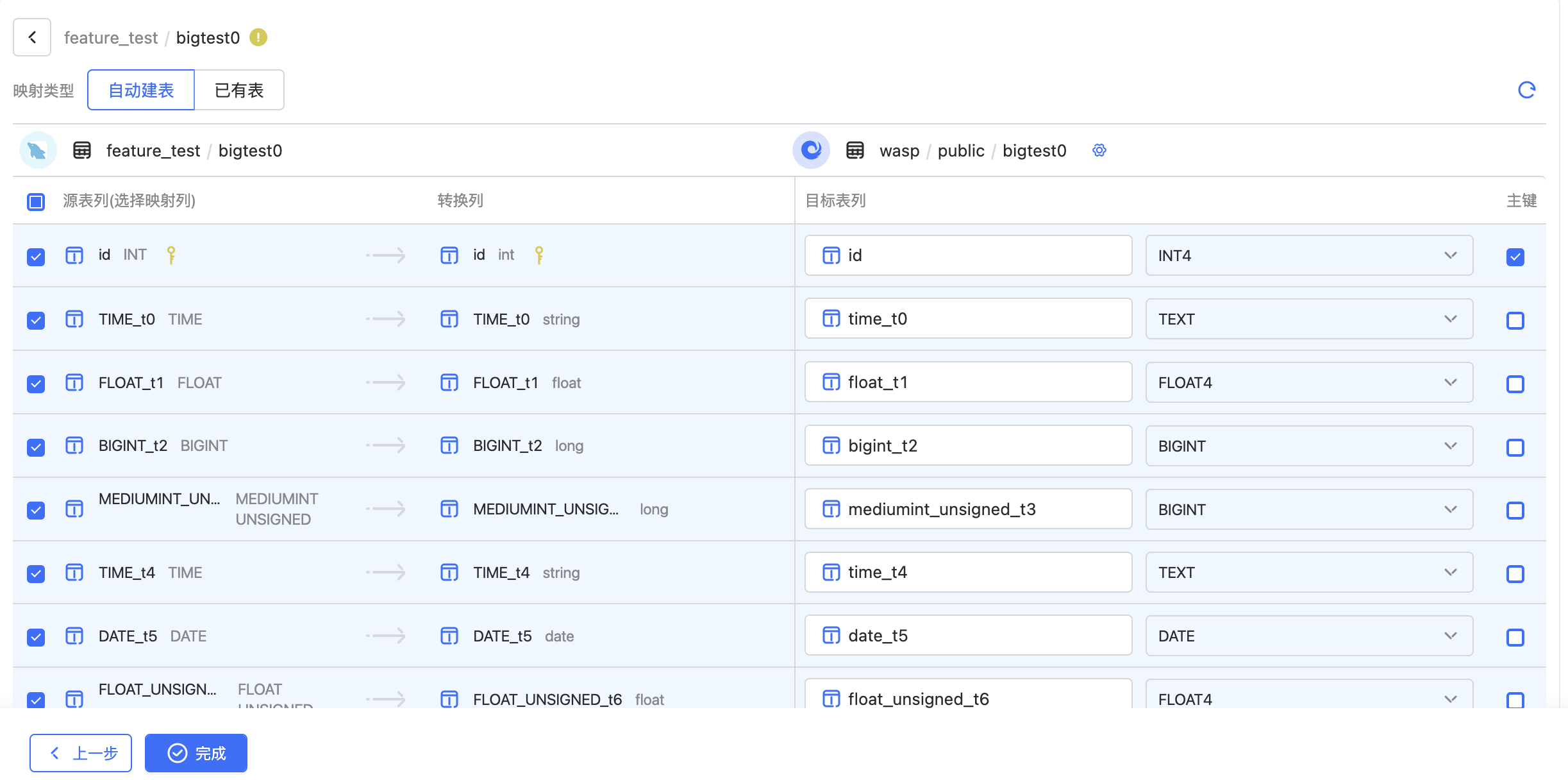The width and height of the screenshot is (1568, 780).
Task: Click the 完成 button to finish
Action: point(196,753)
